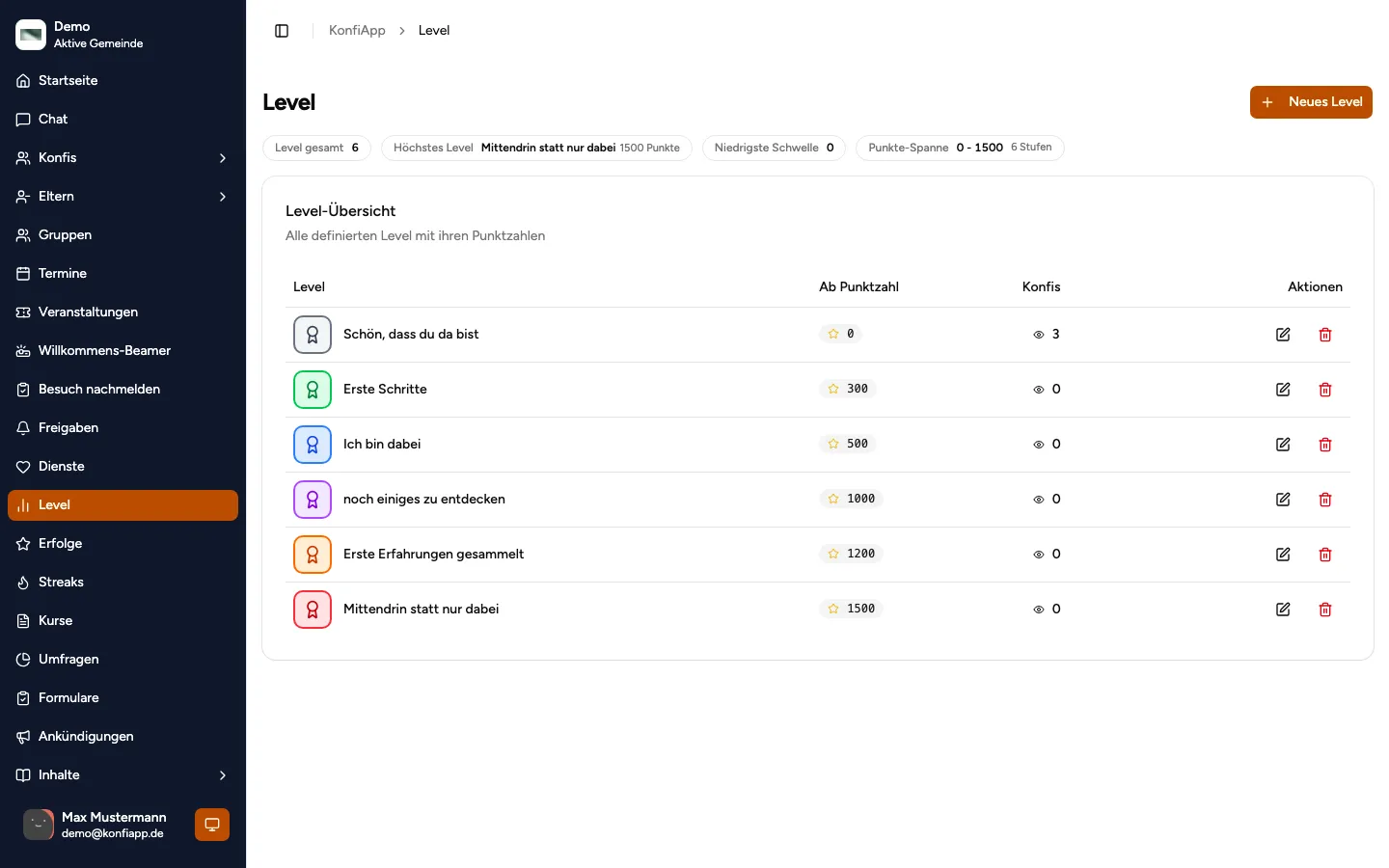The height and width of the screenshot is (868, 1389).
Task: Edit the 'Erste Schritte' level
Action: coord(1283,390)
